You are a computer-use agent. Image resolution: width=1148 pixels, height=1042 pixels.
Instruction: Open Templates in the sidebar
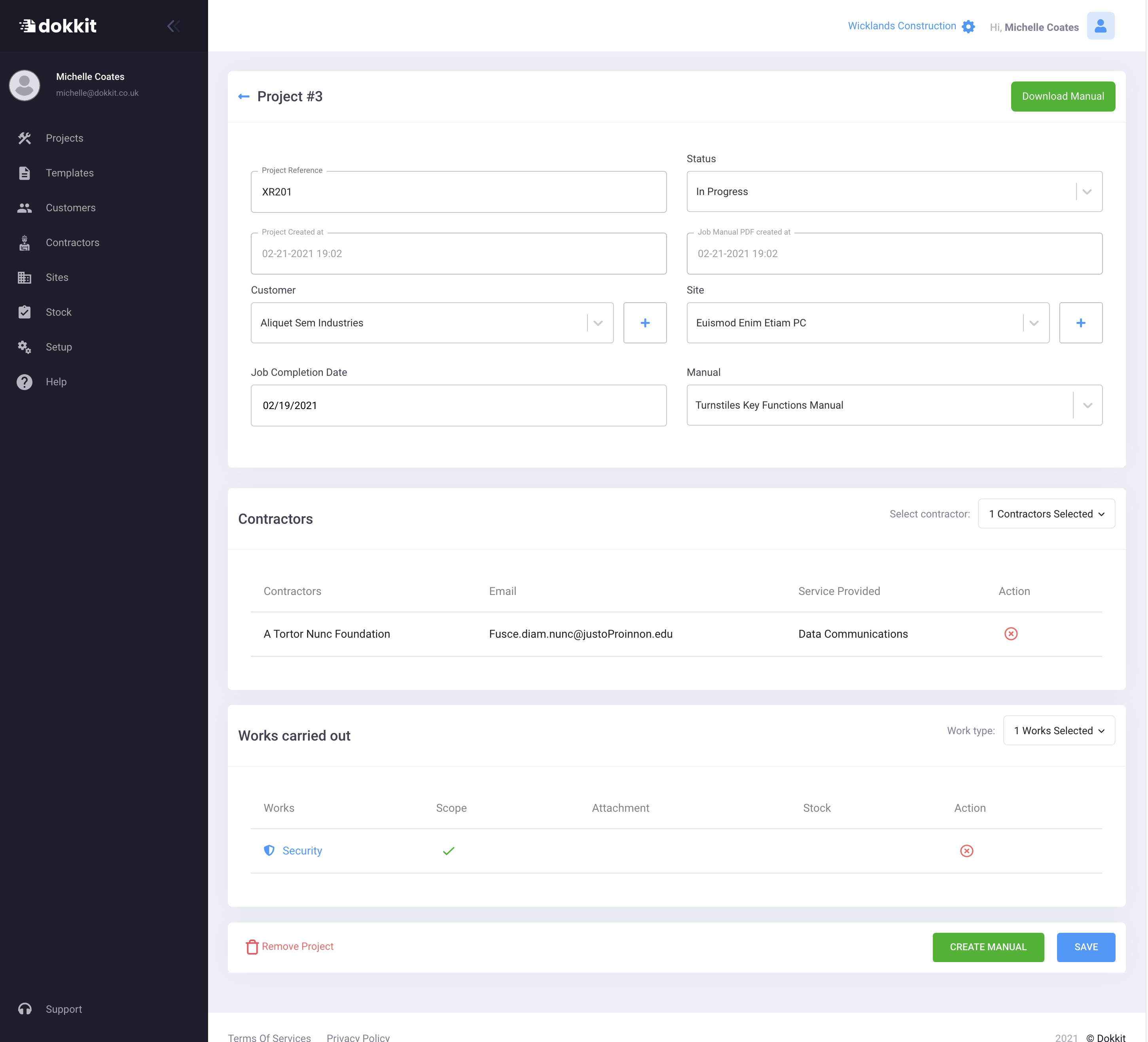pos(70,173)
